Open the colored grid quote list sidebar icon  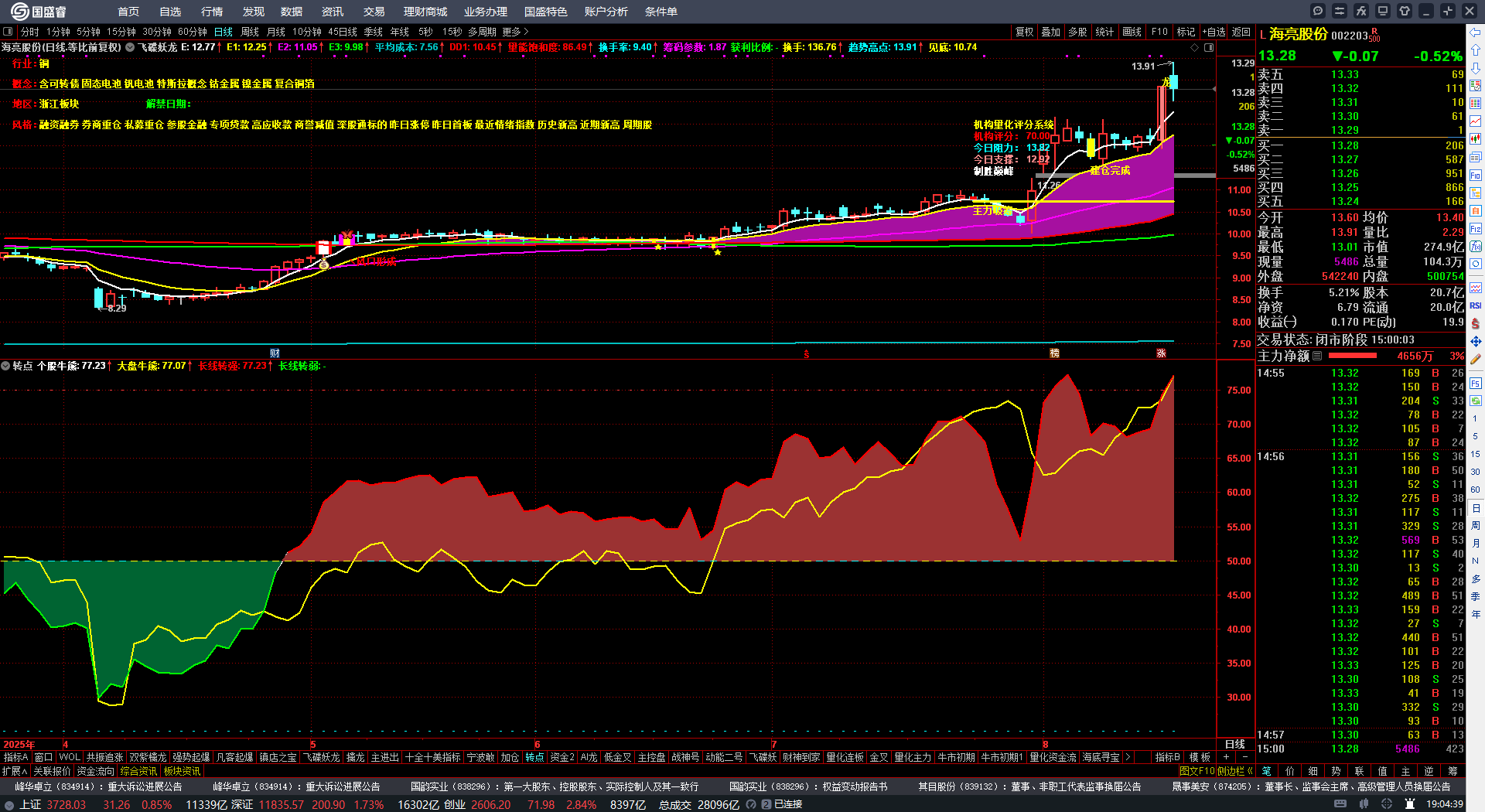click(1476, 104)
